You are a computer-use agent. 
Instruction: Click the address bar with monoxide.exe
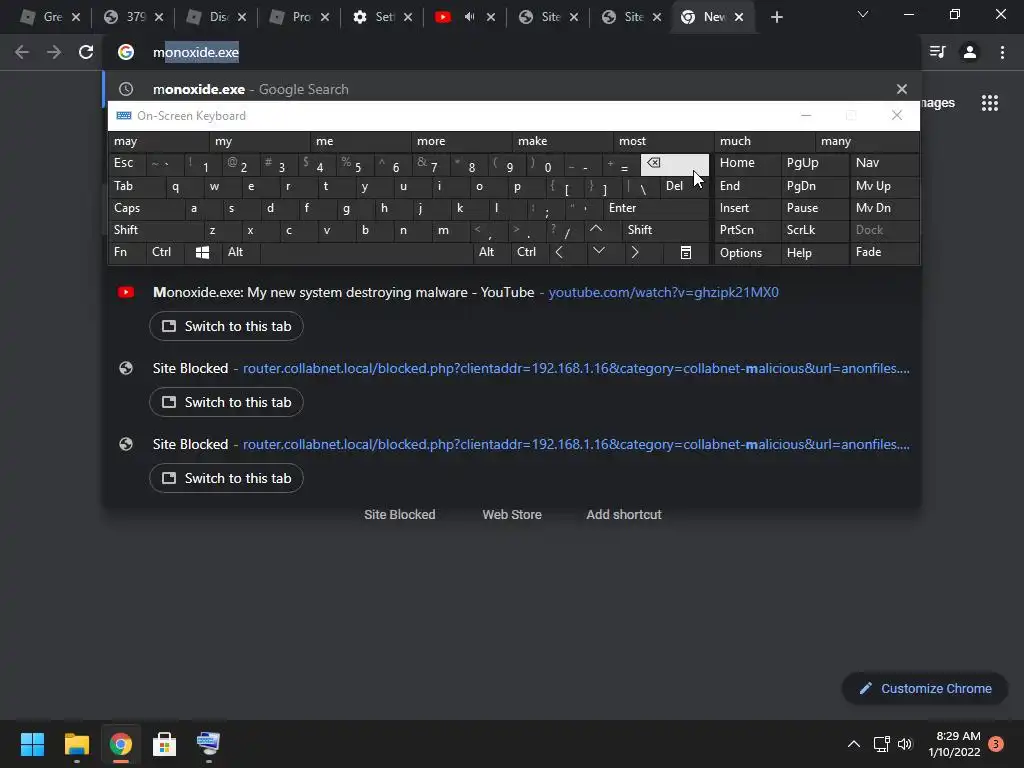509,52
